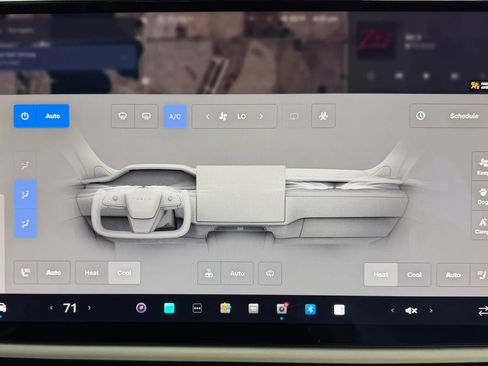This screenshot has height=366, width=488.
Task: Unmute audio via muted speaker icon
Action: click(x=411, y=311)
